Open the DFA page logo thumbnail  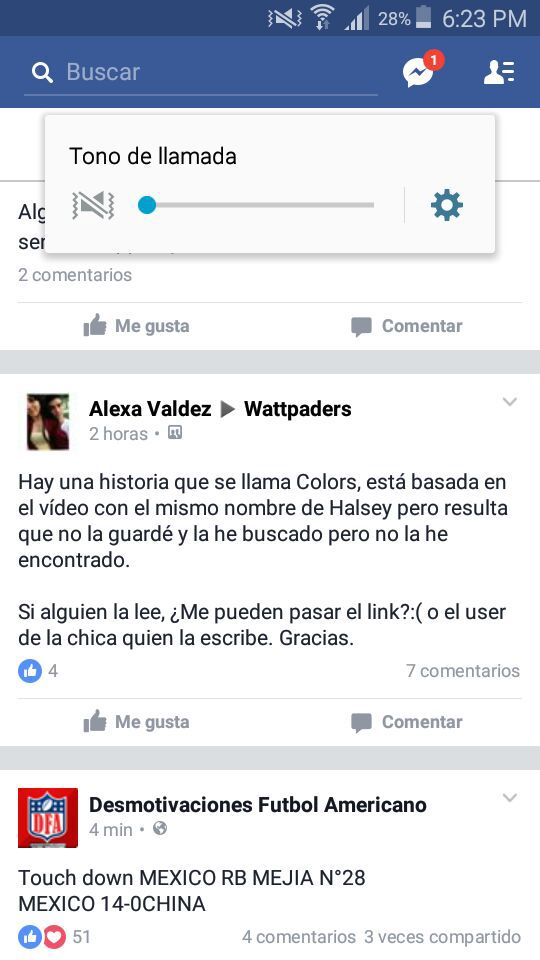[x=48, y=818]
